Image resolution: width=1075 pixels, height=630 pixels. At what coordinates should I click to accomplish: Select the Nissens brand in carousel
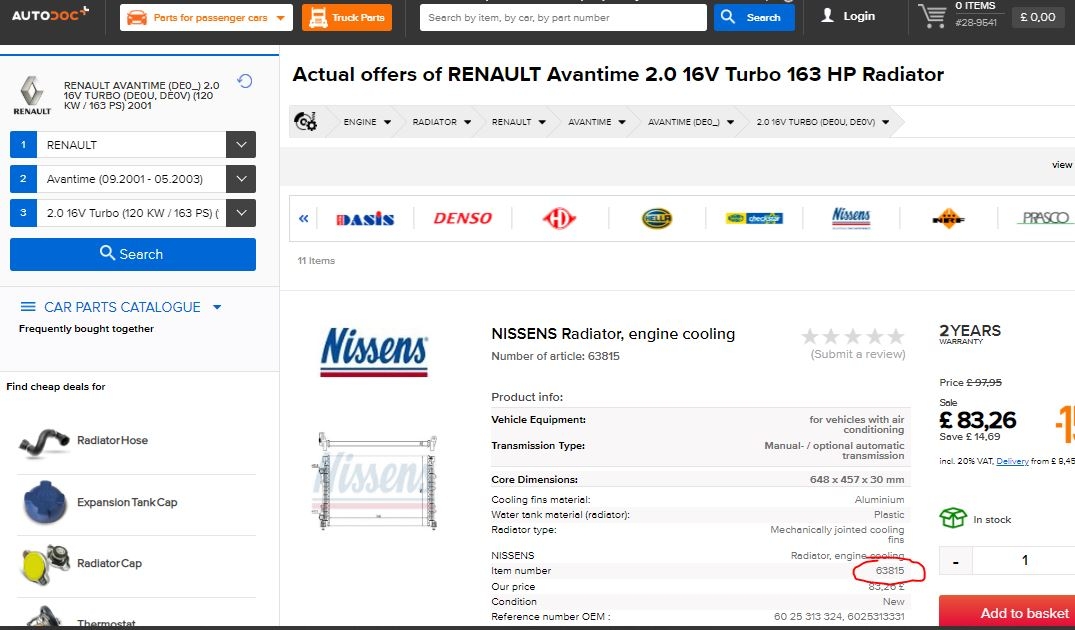click(851, 217)
